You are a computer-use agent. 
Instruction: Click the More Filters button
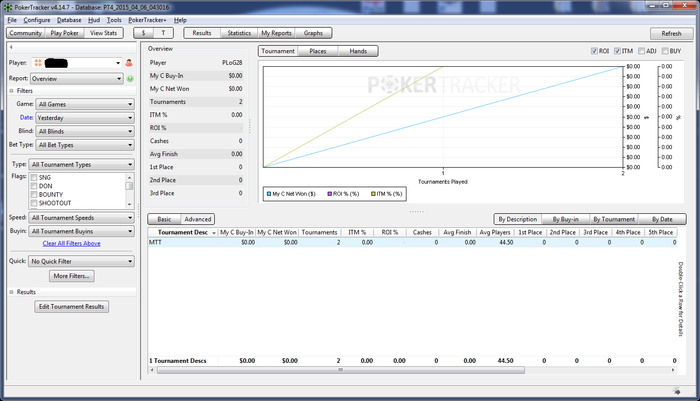(x=71, y=276)
